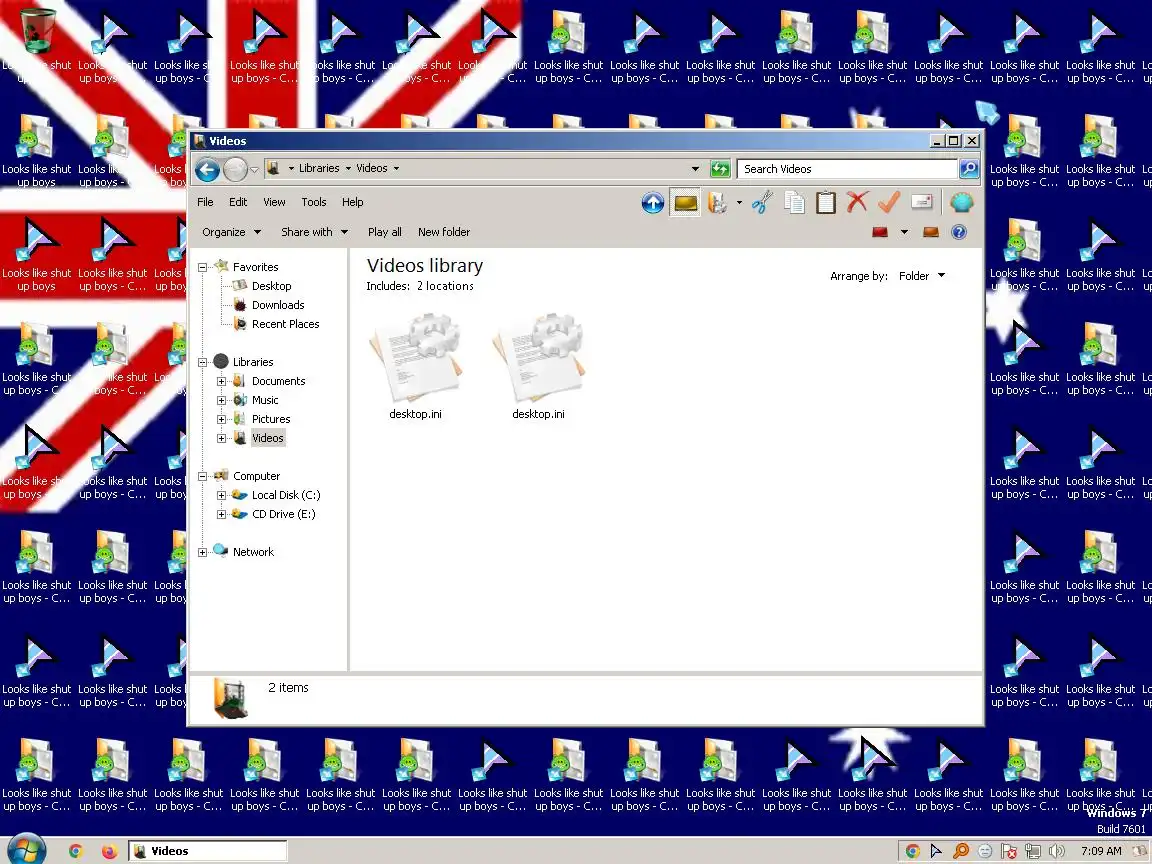Click the Copy pages icon

click(x=795, y=202)
